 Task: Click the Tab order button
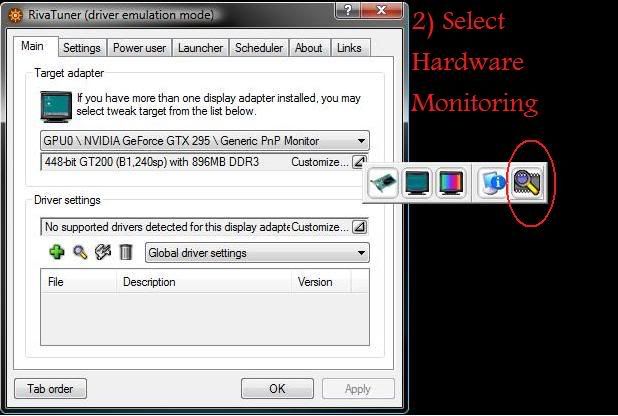(x=50, y=389)
